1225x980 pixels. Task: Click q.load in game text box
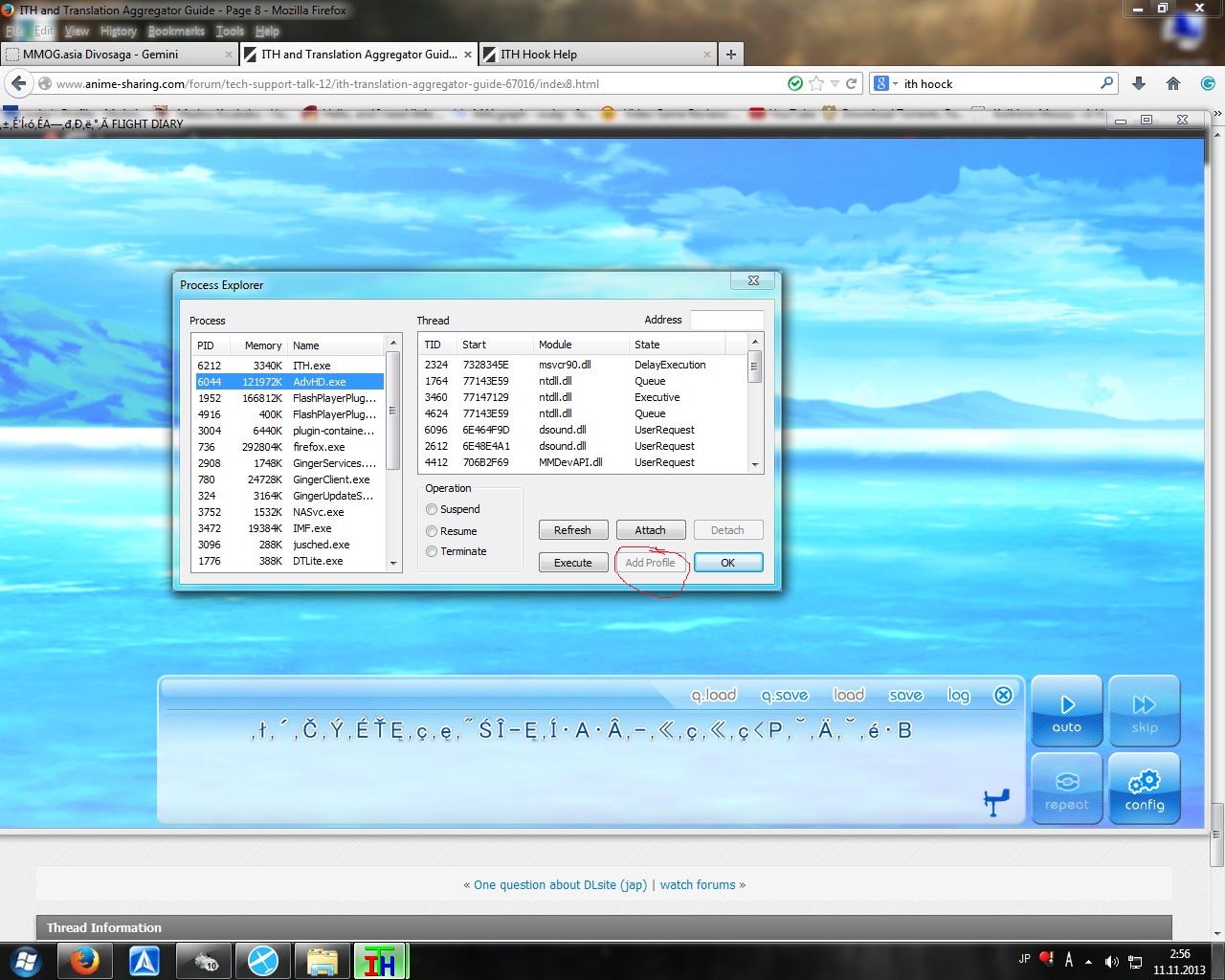[x=714, y=695]
